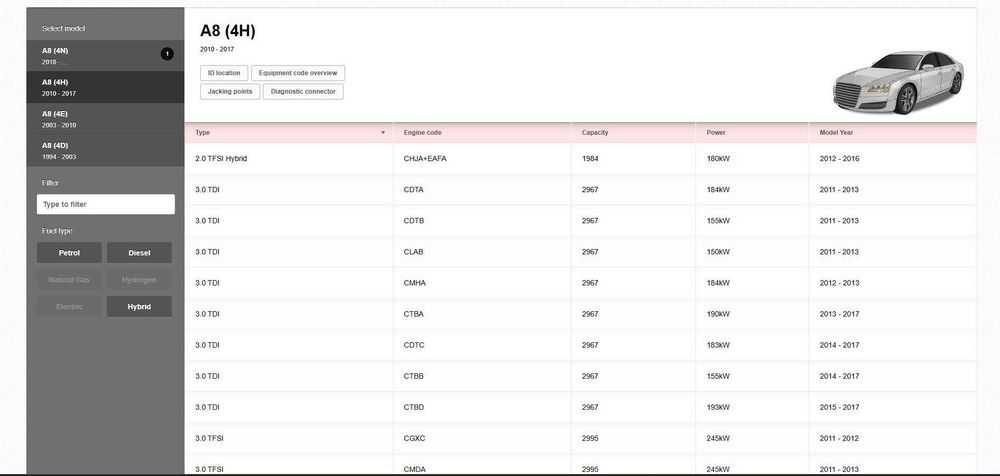Image resolution: width=1000 pixels, height=476 pixels.
Task: Select engine code CTBA
Action: (413, 314)
